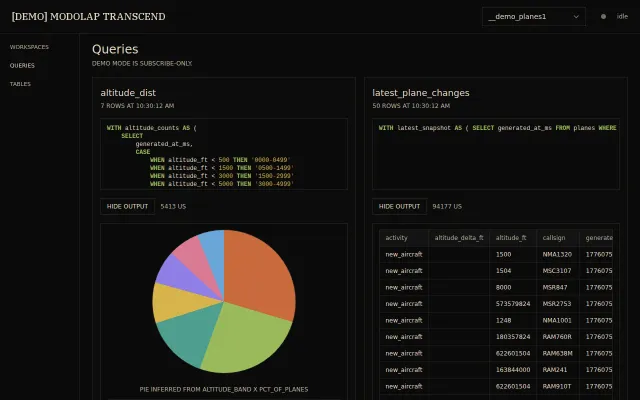640x400 pixels.
Task: Click callsign cell NMA1320
Action: pyautogui.click(x=557, y=254)
